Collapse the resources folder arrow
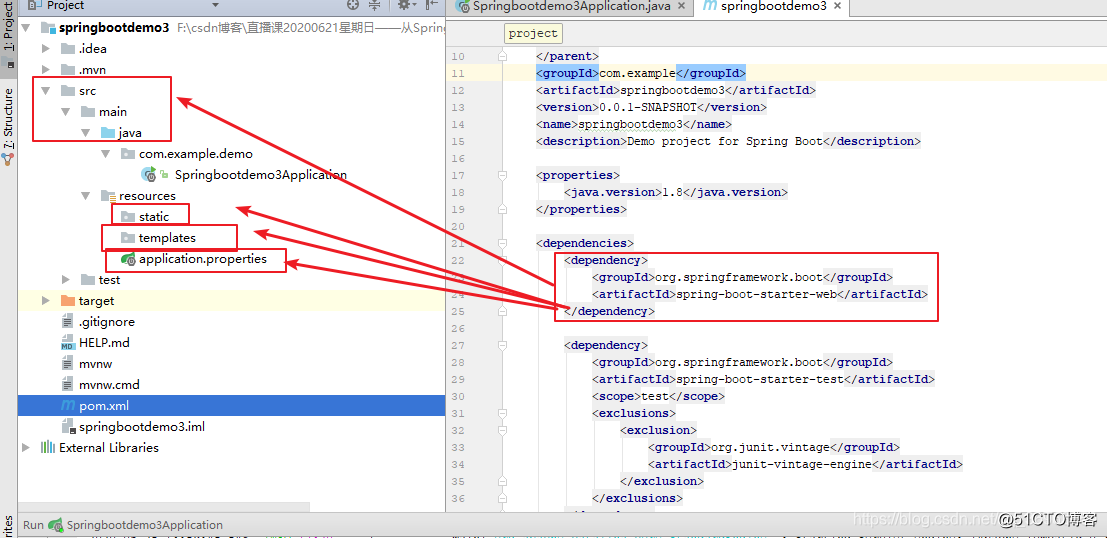This screenshot has width=1107, height=538. tap(85, 196)
